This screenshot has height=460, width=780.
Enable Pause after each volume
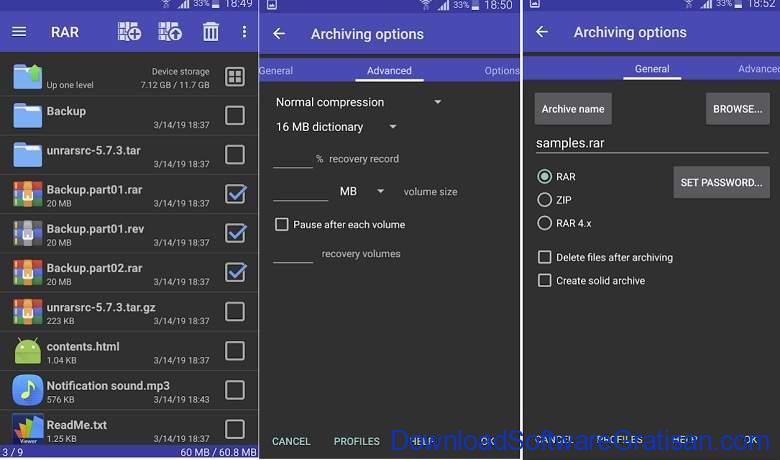(x=282, y=224)
